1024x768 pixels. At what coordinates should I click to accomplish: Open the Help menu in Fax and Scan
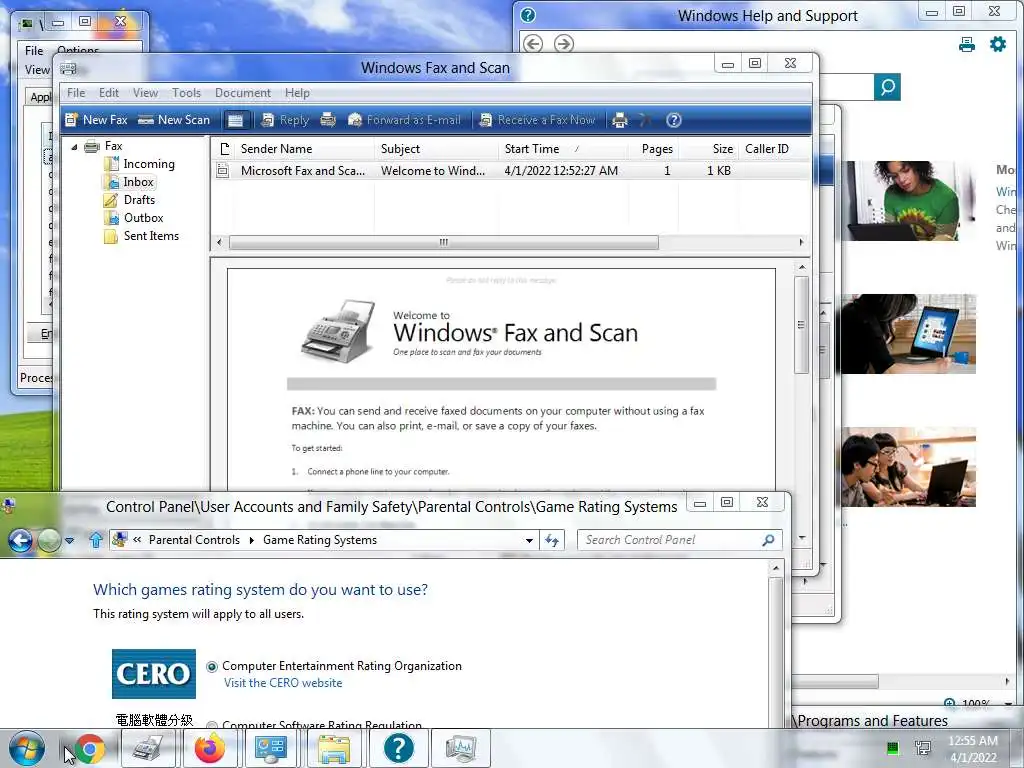(297, 93)
